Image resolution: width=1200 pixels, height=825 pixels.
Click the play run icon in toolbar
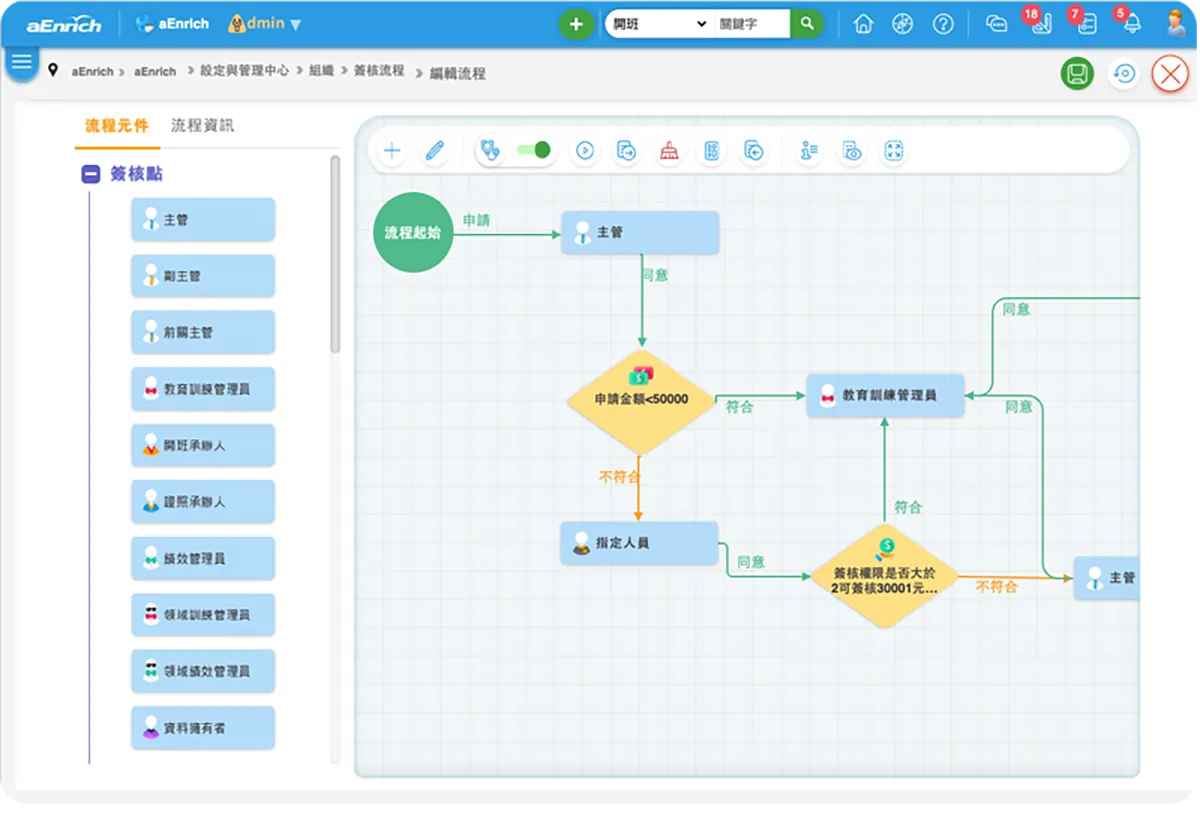[585, 151]
